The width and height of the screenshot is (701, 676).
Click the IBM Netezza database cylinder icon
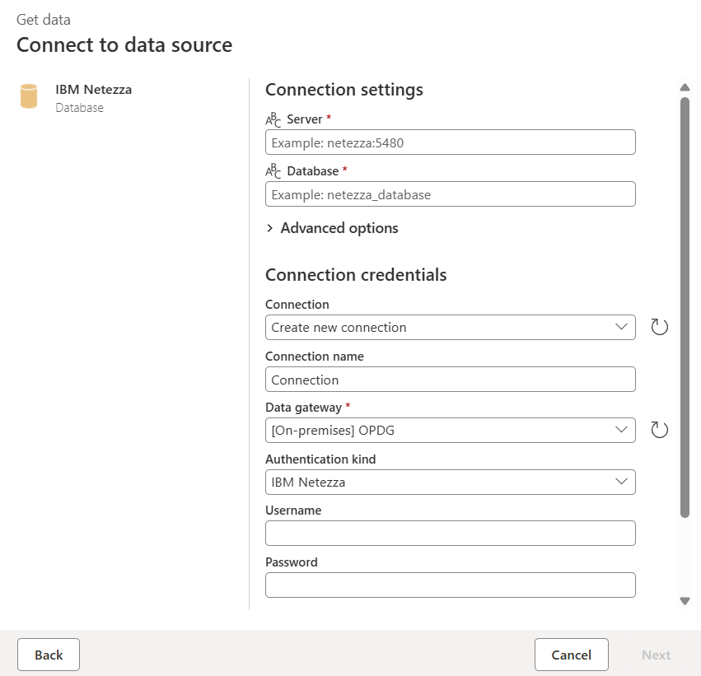tap(29, 97)
